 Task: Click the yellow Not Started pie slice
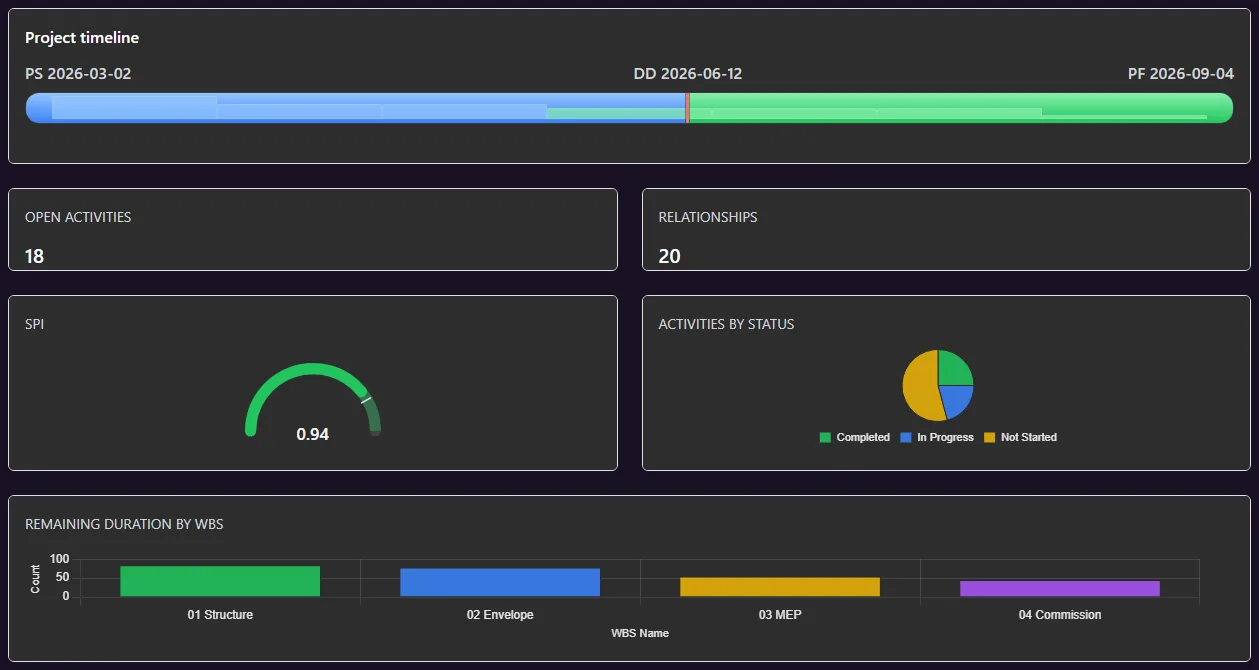(918, 386)
